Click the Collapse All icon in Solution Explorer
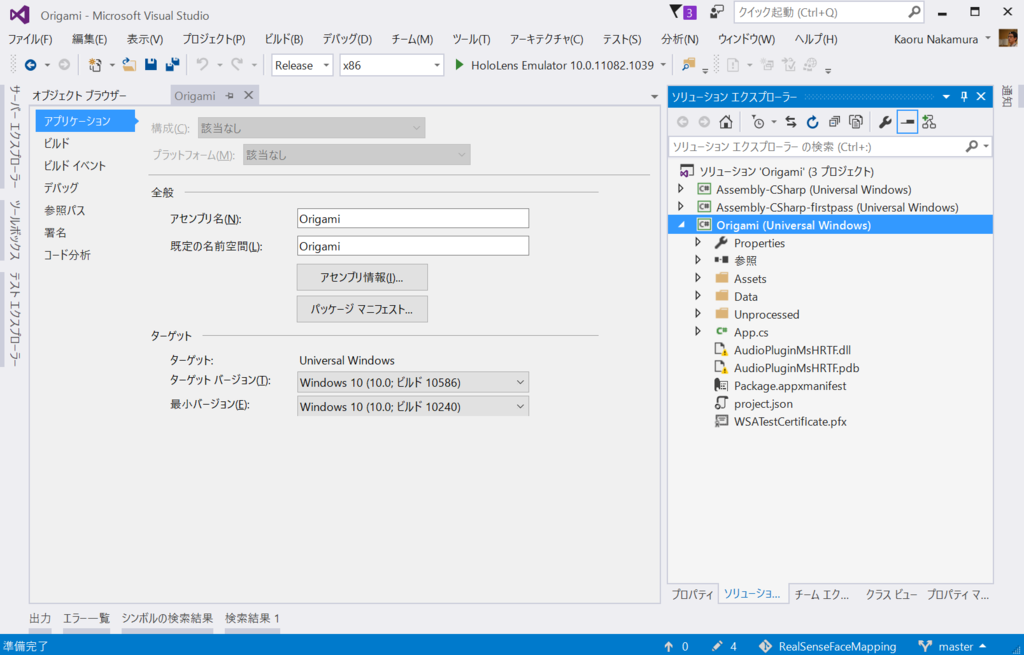Viewport: 1024px width, 655px height. point(834,122)
